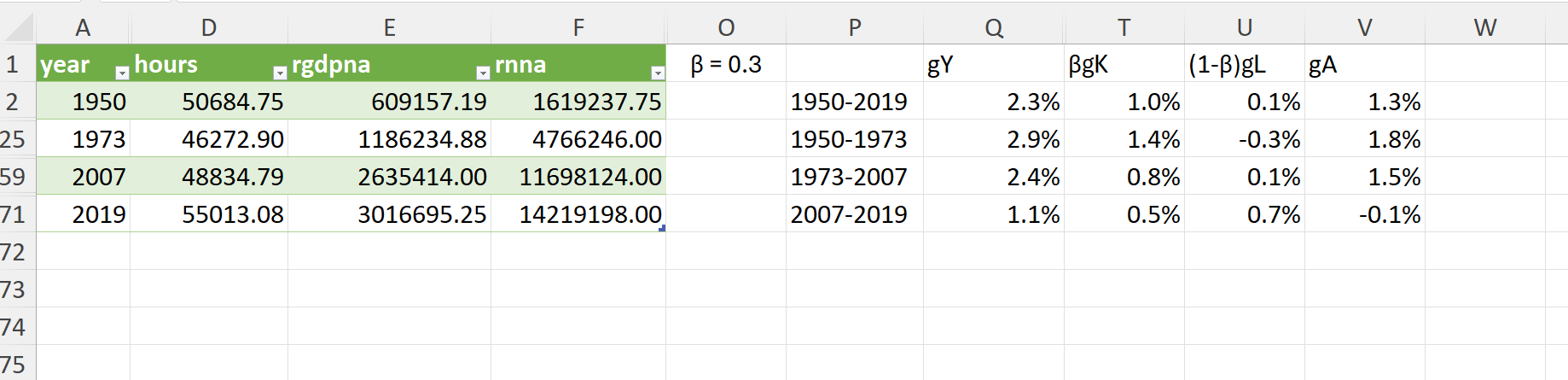Select column Q header
Viewport: 1568px width, 380px height.
click(994, 28)
